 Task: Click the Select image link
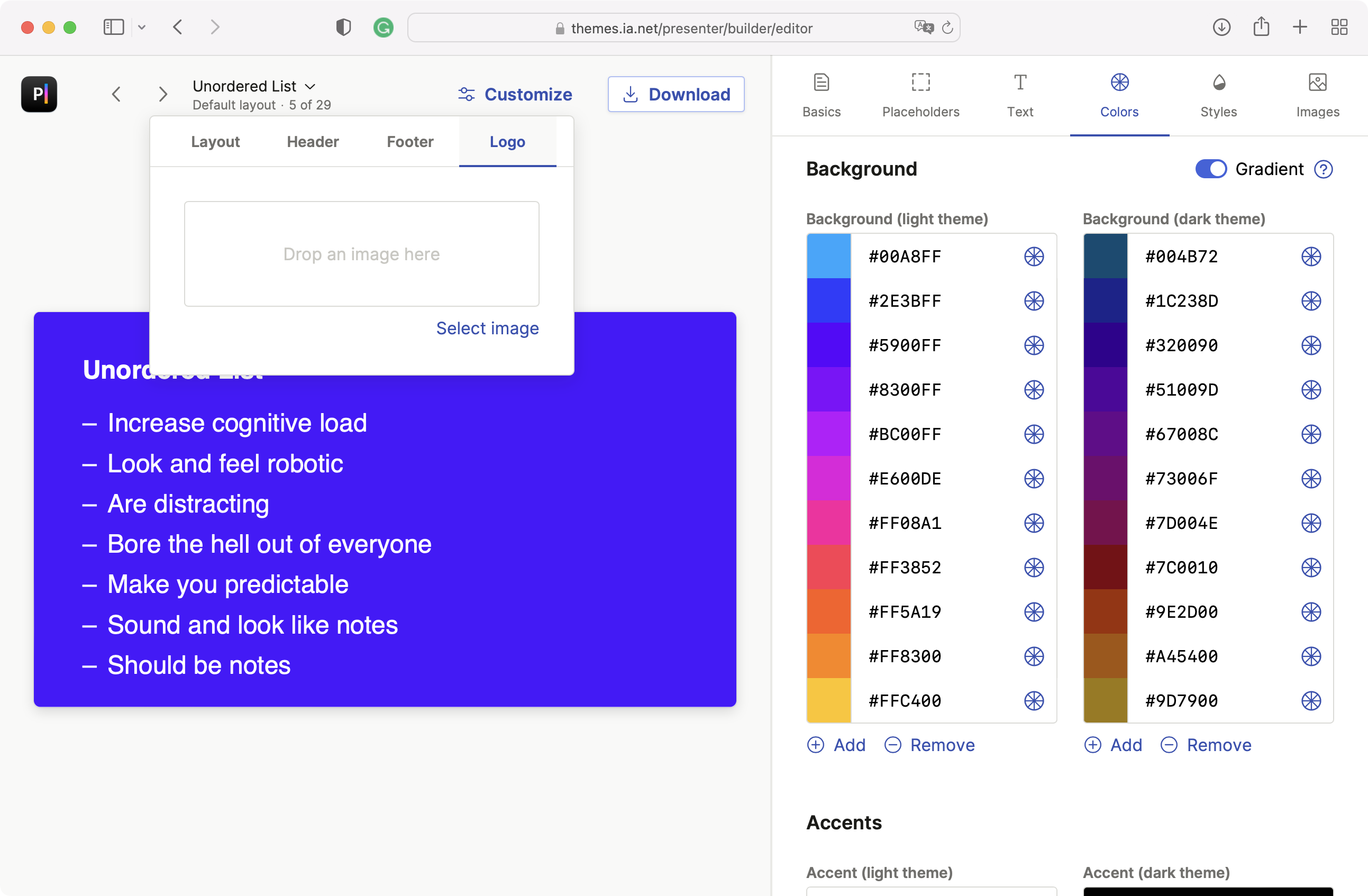point(487,328)
